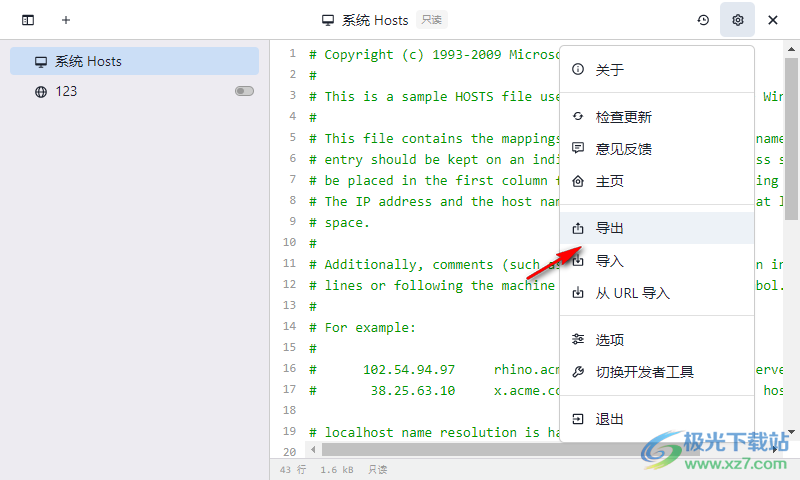Click the 系统 Hosts title text
800x480 pixels.
click(375, 20)
